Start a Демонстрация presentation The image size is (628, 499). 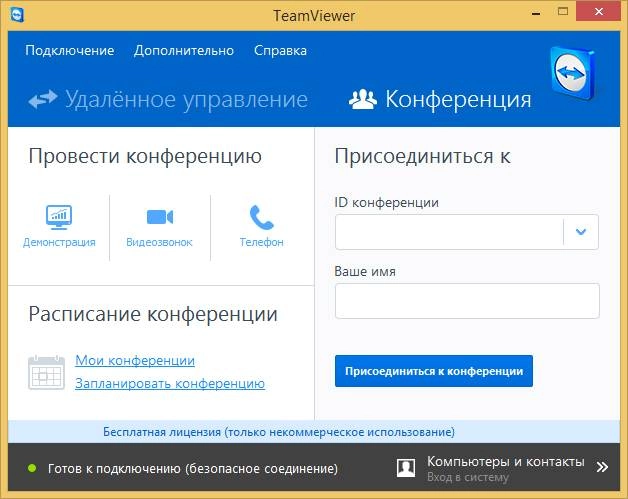59,226
